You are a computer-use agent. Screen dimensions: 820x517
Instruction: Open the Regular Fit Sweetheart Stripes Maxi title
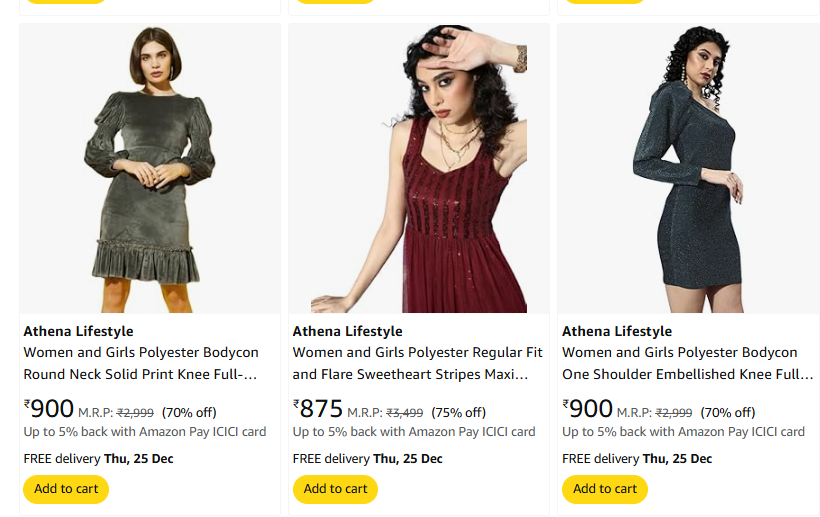(x=418, y=363)
